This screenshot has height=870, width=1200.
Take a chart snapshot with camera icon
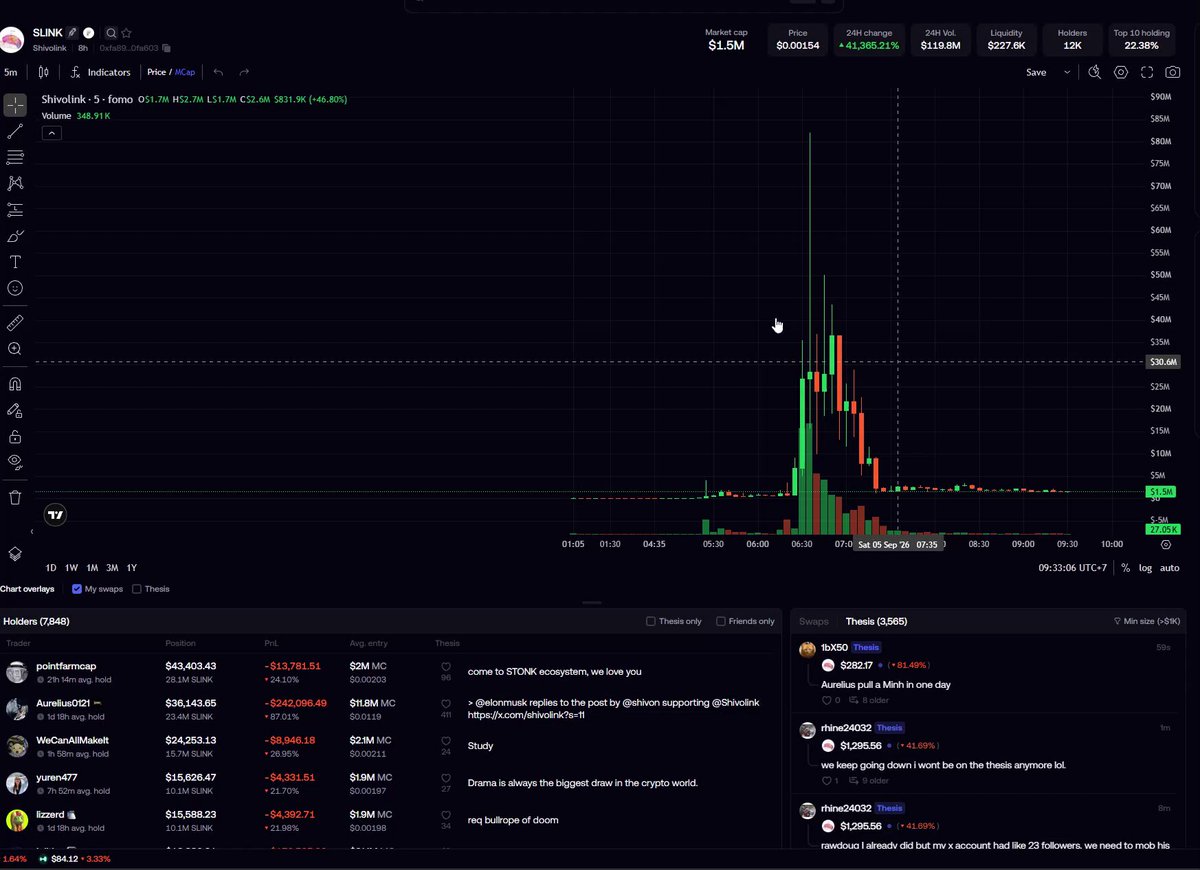1173,72
